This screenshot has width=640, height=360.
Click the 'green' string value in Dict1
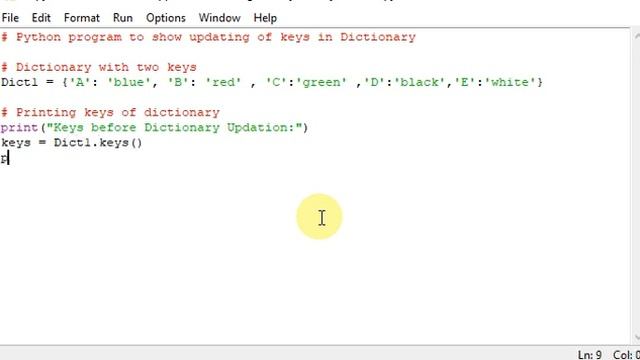click(321, 82)
